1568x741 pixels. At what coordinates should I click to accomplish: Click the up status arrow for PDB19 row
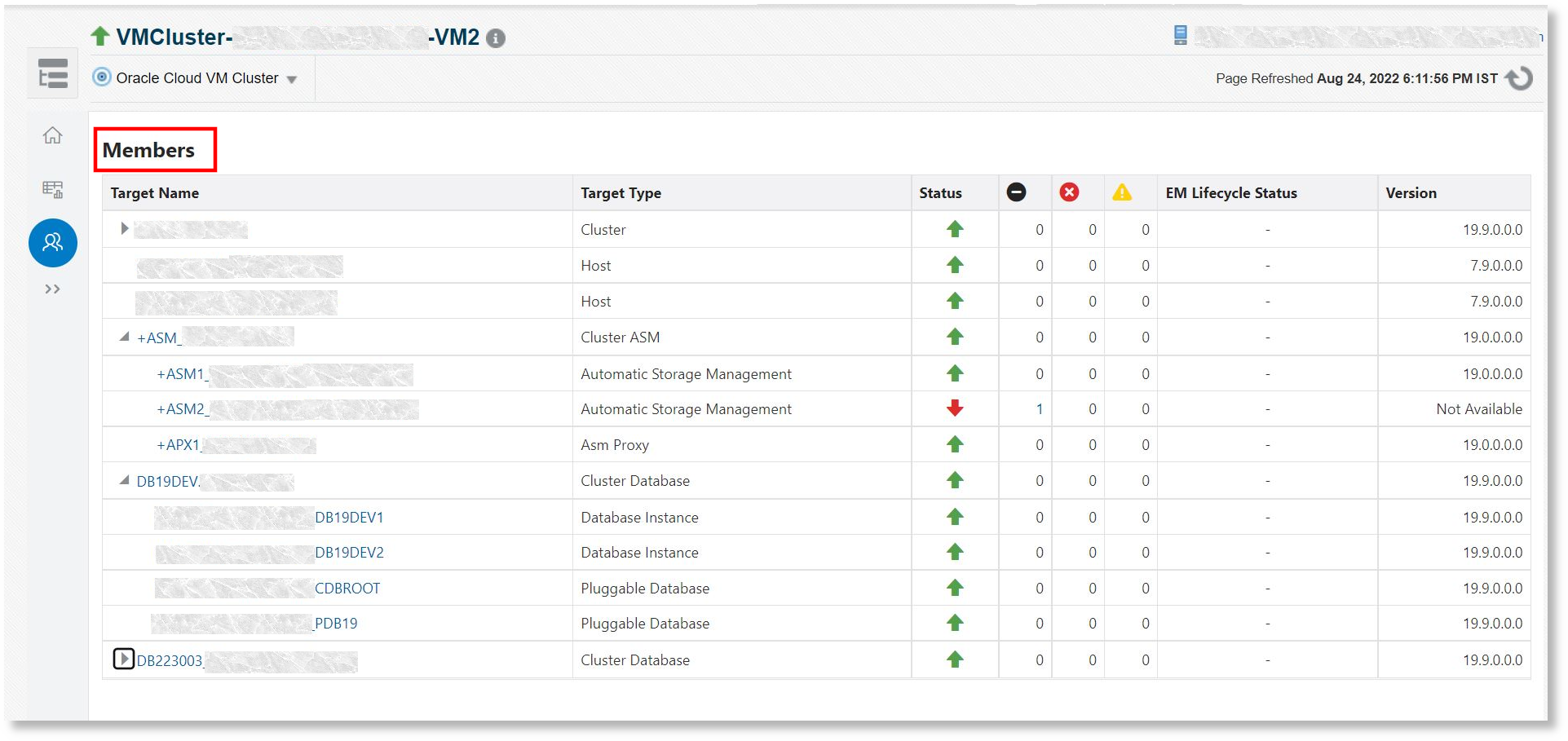click(955, 623)
